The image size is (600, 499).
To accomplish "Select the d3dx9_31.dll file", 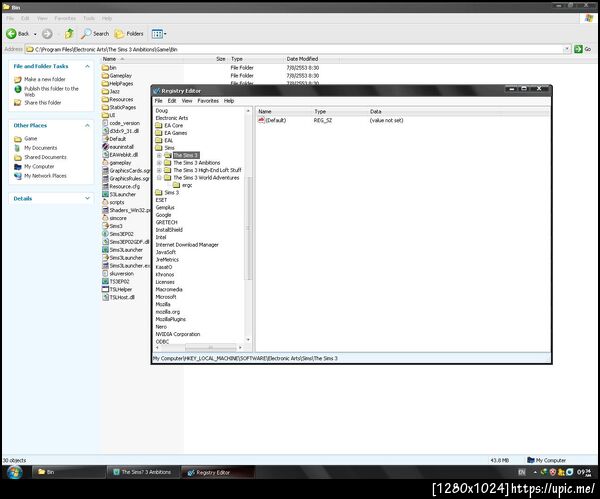I will tap(121, 131).
